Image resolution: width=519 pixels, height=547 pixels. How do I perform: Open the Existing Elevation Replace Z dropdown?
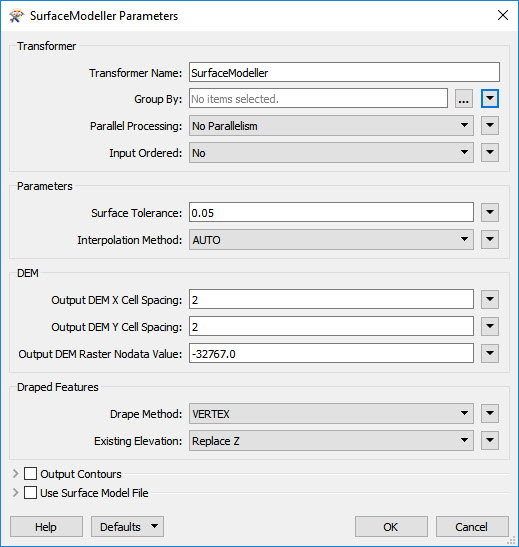[x=331, y=441]
